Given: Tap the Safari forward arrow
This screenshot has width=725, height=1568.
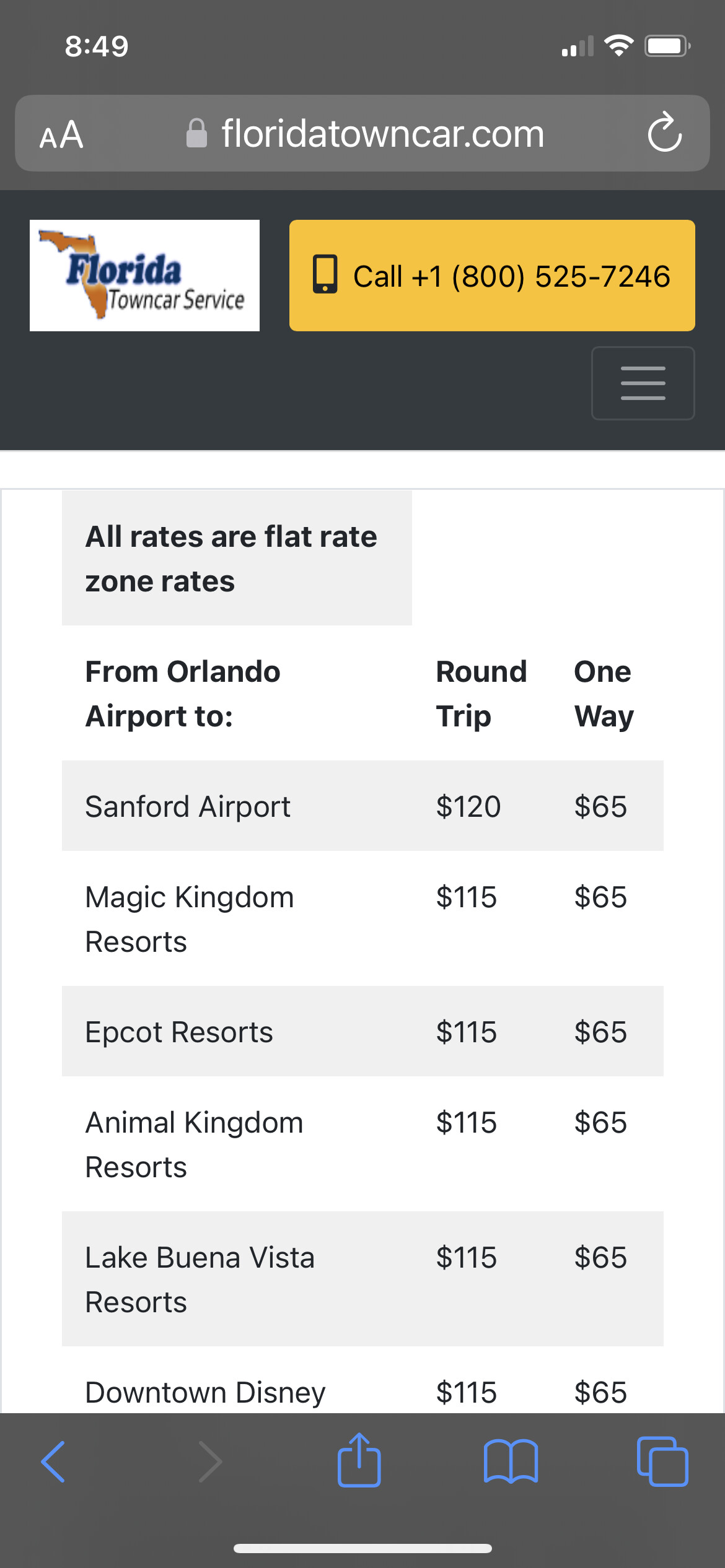Looking at the screenshot, I should 209,1461.
